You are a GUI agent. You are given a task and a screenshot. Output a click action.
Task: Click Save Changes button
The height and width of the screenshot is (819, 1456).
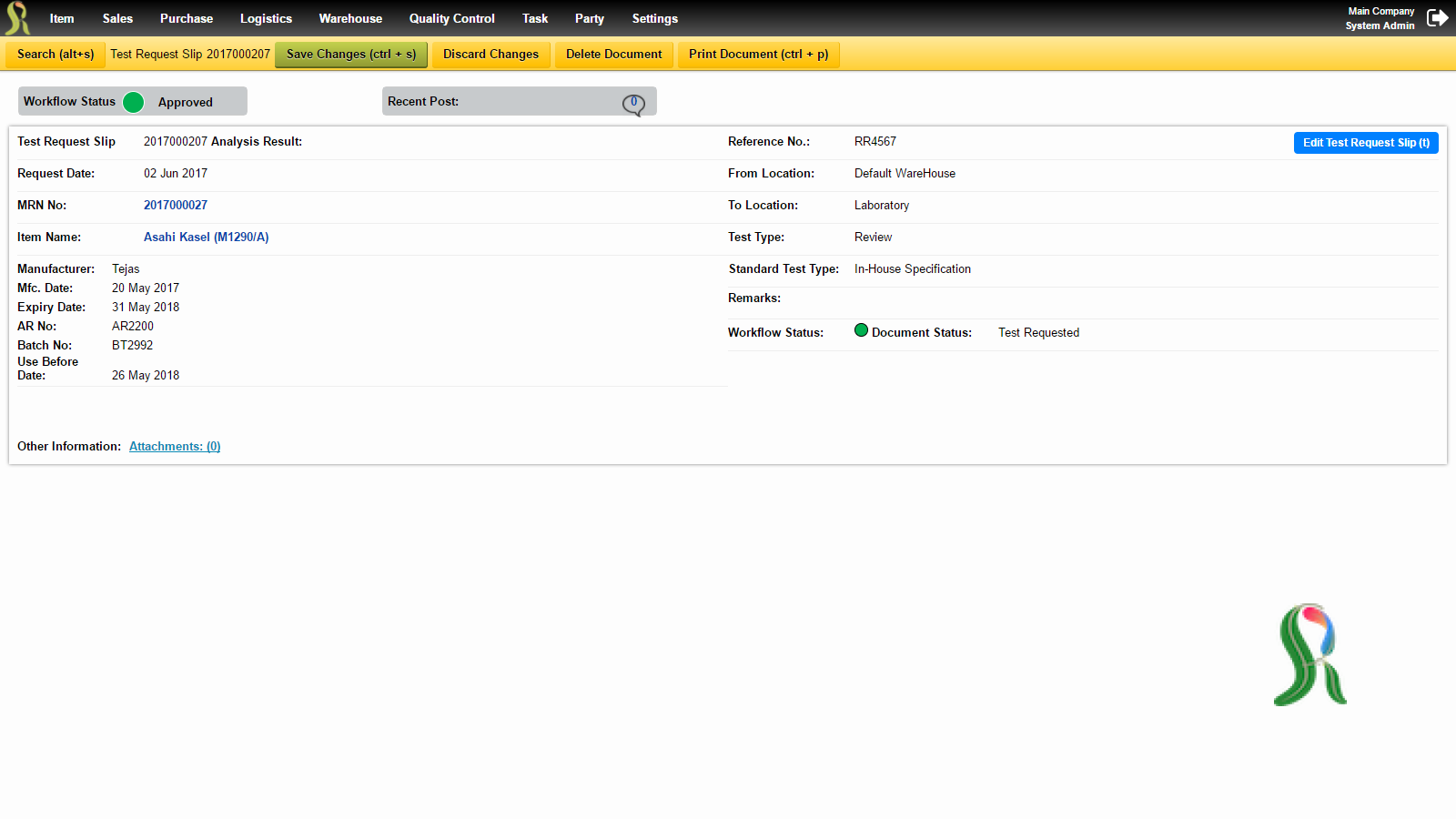coord(351,55)
